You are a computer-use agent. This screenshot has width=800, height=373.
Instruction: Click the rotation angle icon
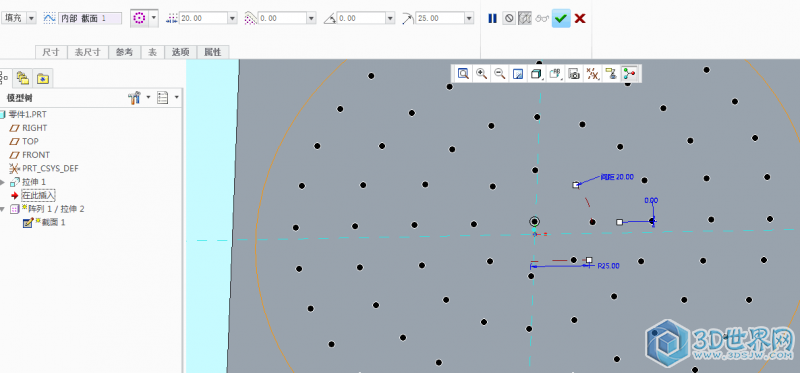tap(330, 18)
